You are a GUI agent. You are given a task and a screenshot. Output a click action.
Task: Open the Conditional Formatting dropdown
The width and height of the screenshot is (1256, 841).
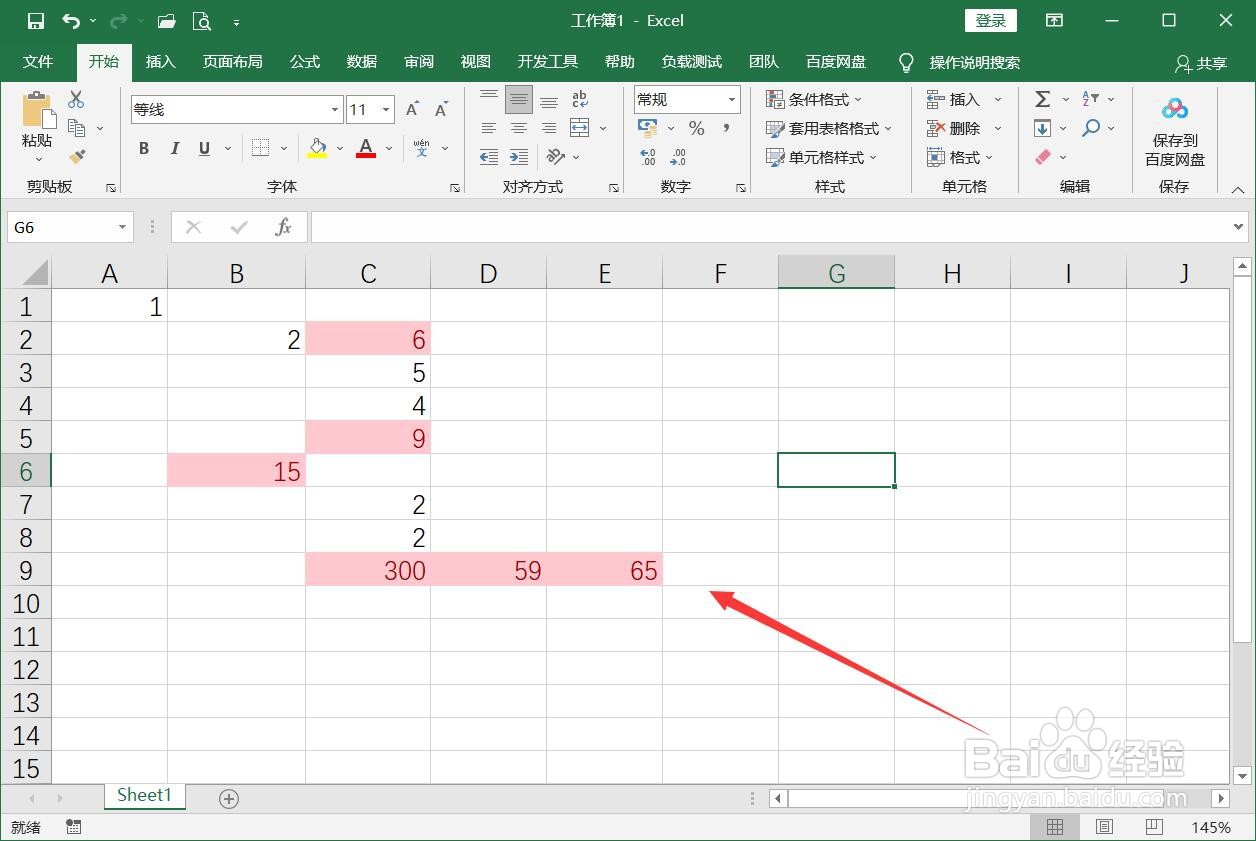(x=814, y=99)
